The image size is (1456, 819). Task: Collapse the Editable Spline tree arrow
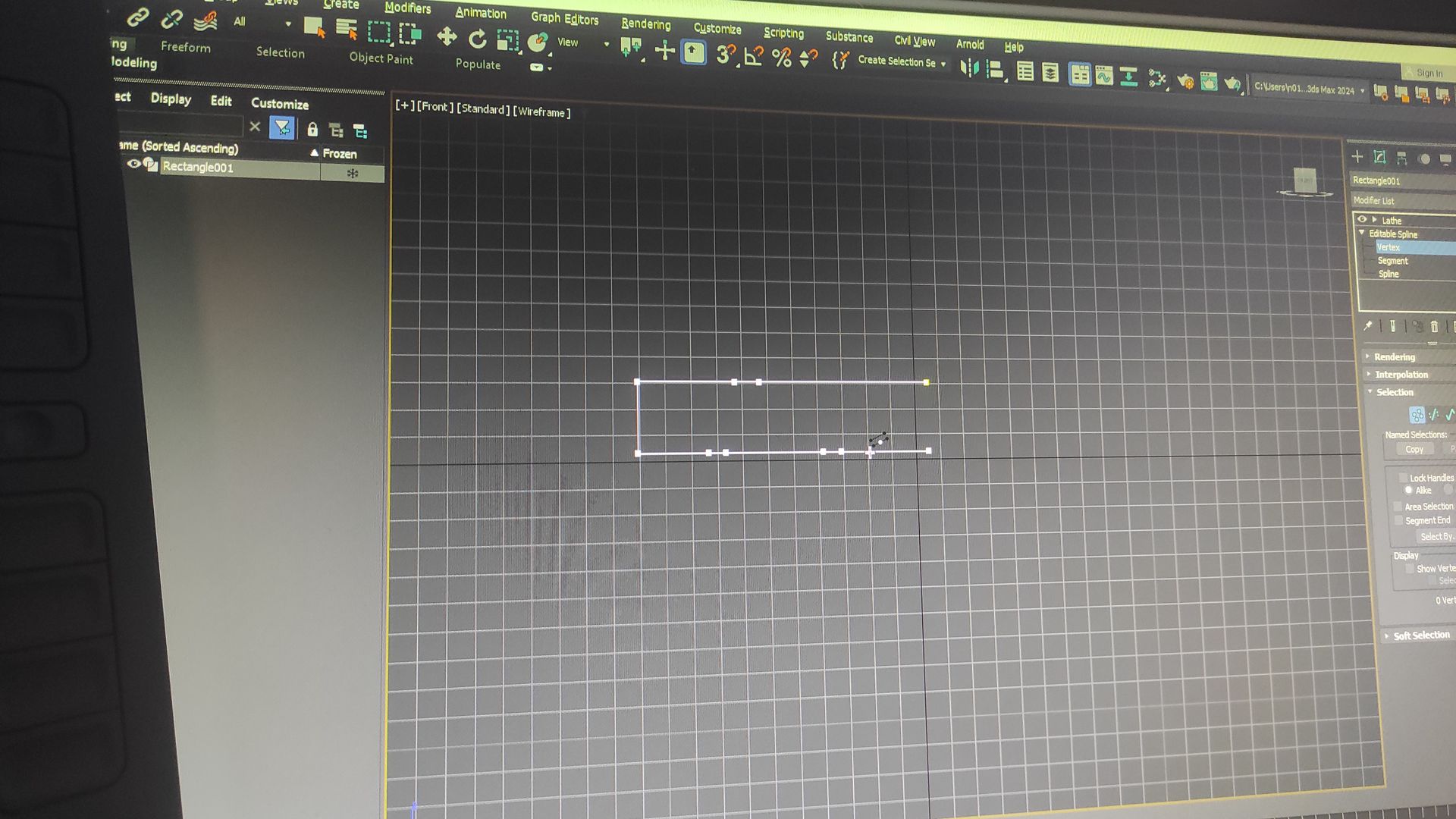(1362, 232)
